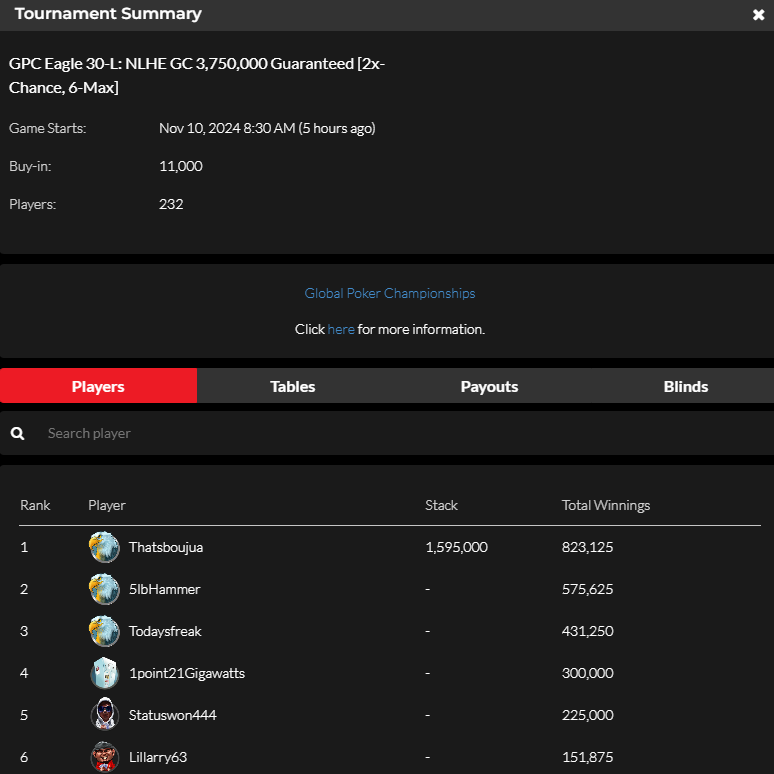774x774 pixels.
Task: Close the Tournament Summary window
Action: coord(758,15)
